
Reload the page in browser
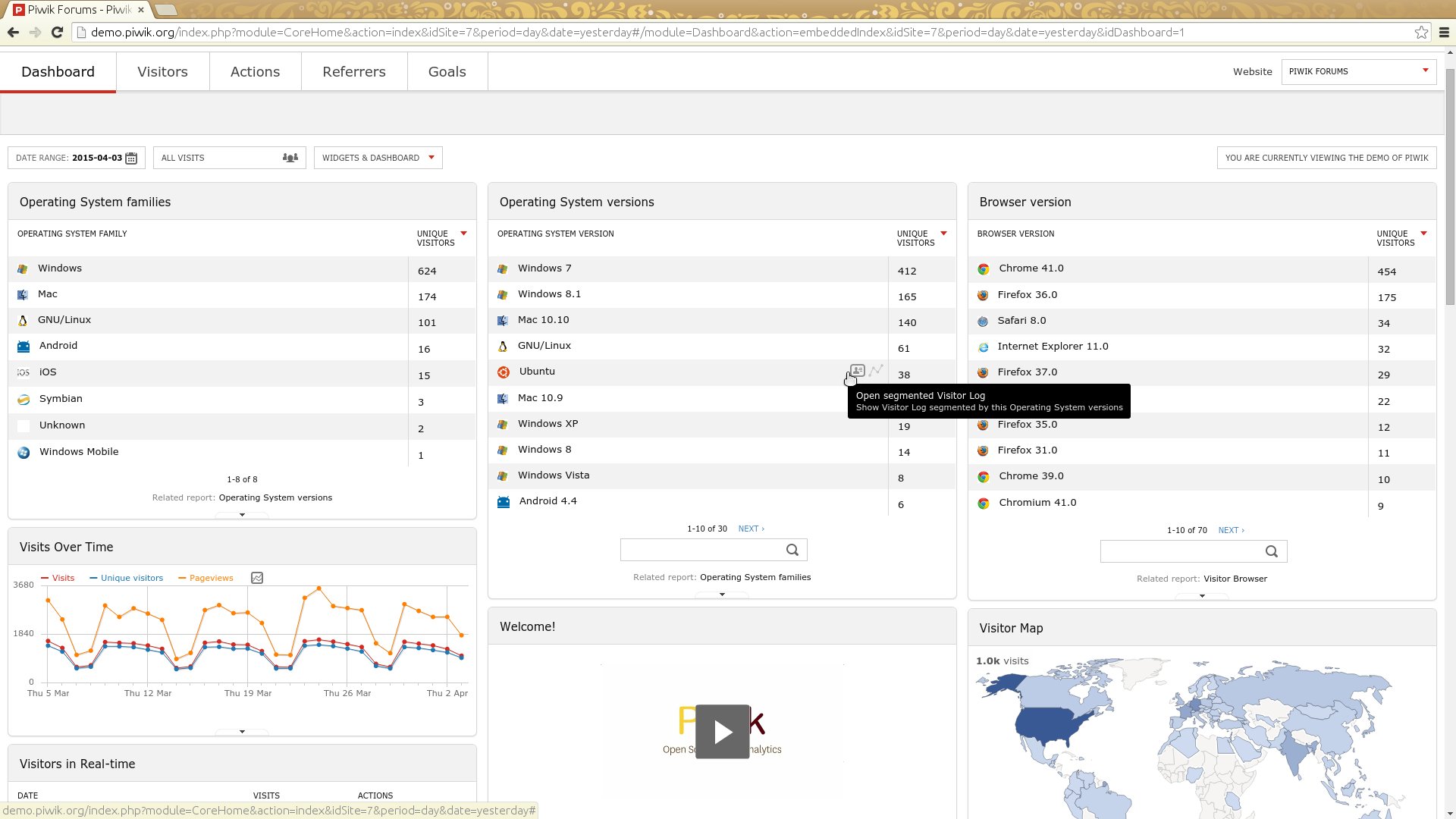click(x=57, y=32)
